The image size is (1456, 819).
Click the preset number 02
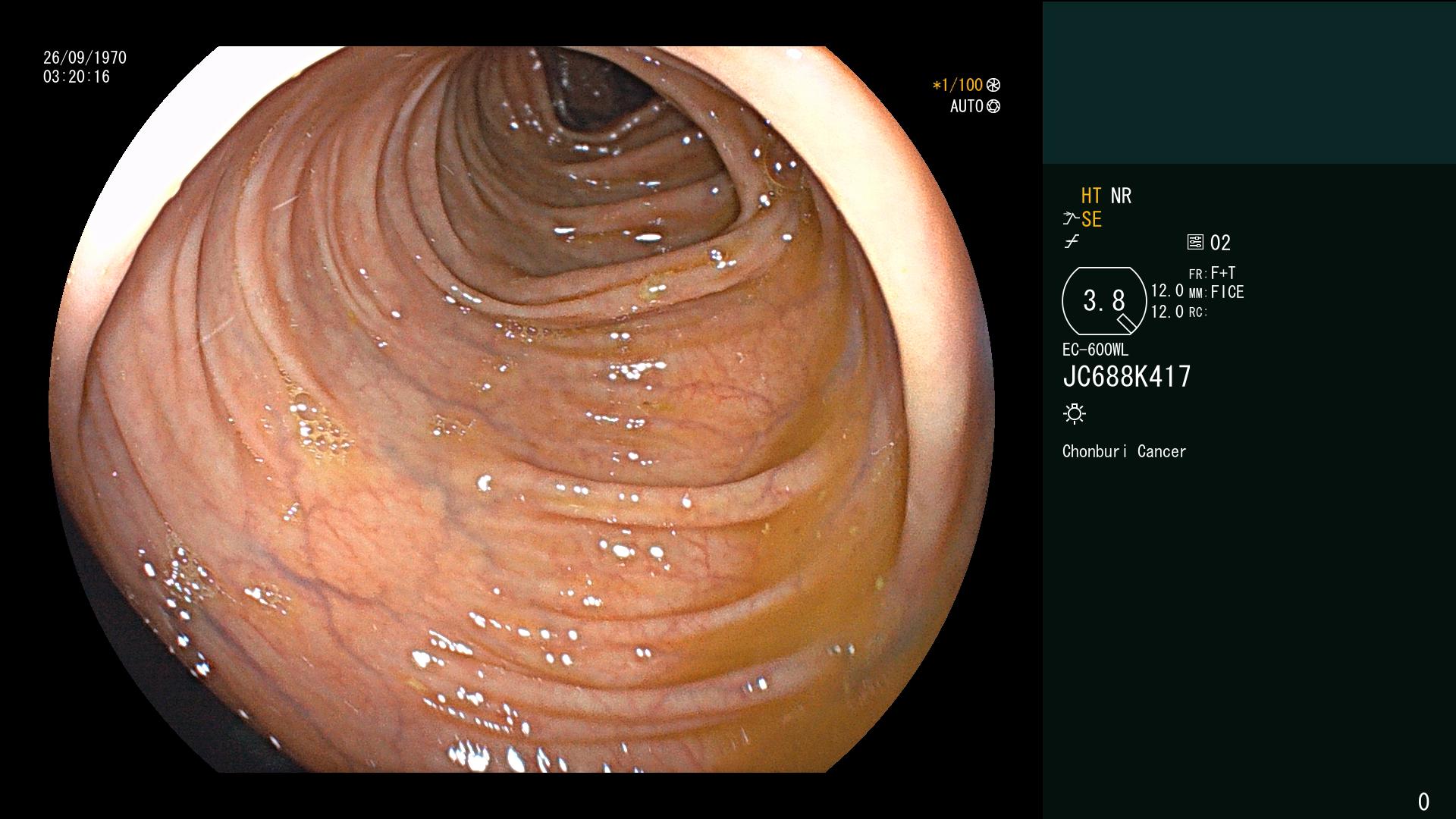coord(1220,243)
